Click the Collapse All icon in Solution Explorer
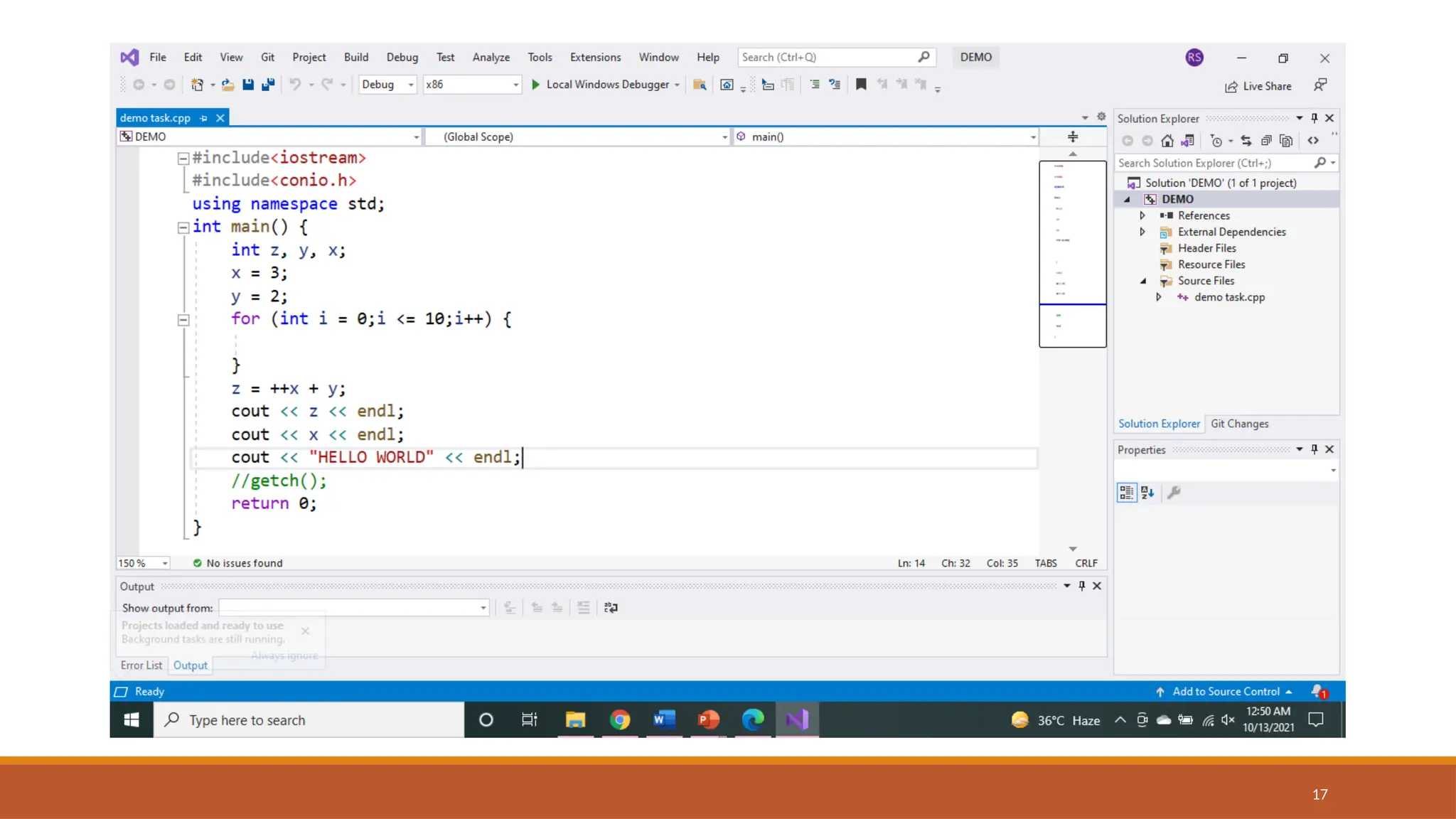The image size is (1456, 819). coord(1266,141)
